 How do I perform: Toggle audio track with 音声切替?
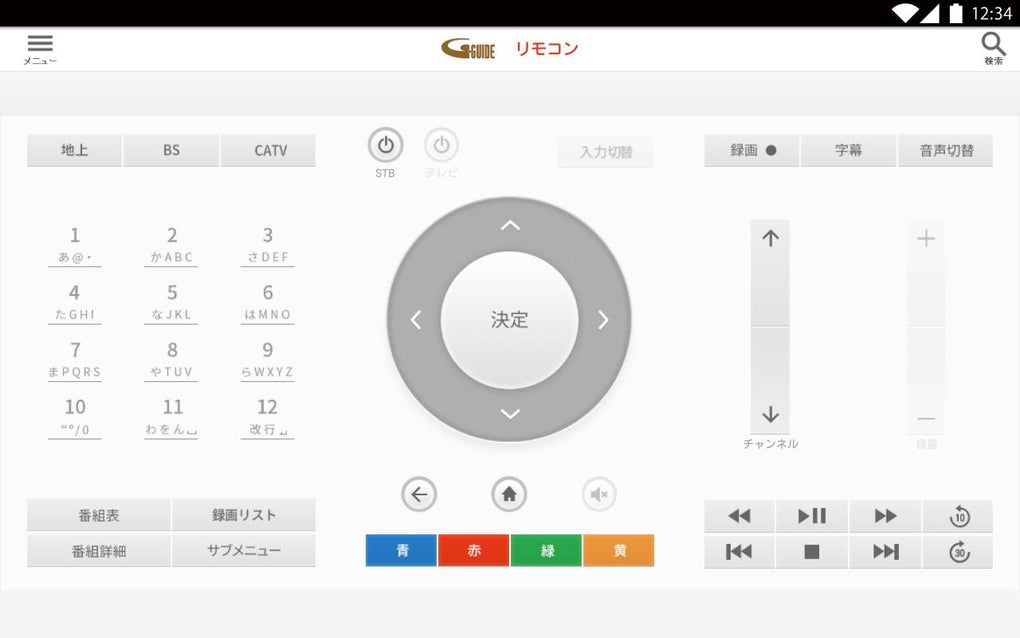tap(945, 150)
